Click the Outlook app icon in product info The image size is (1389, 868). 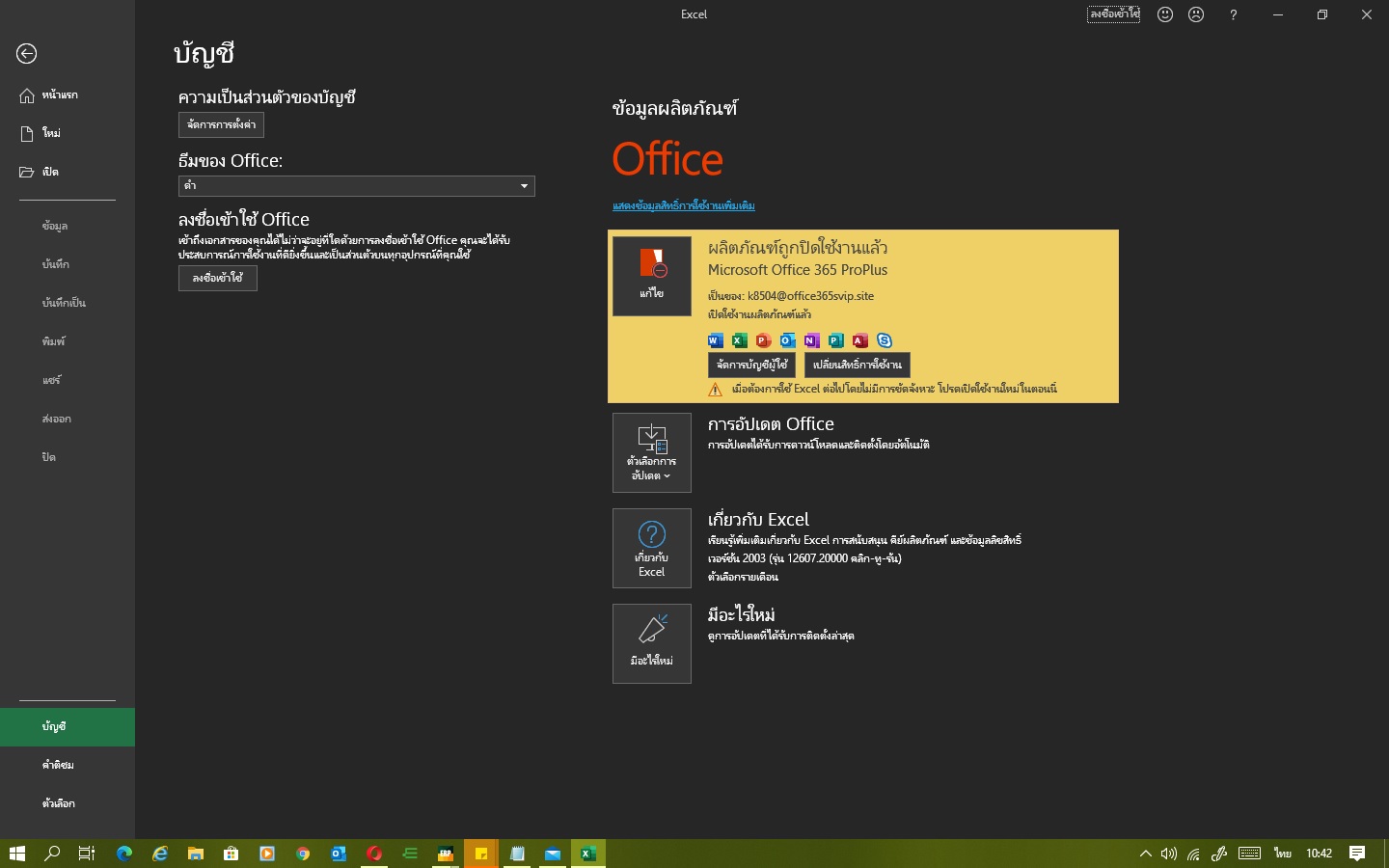[788, 340]
